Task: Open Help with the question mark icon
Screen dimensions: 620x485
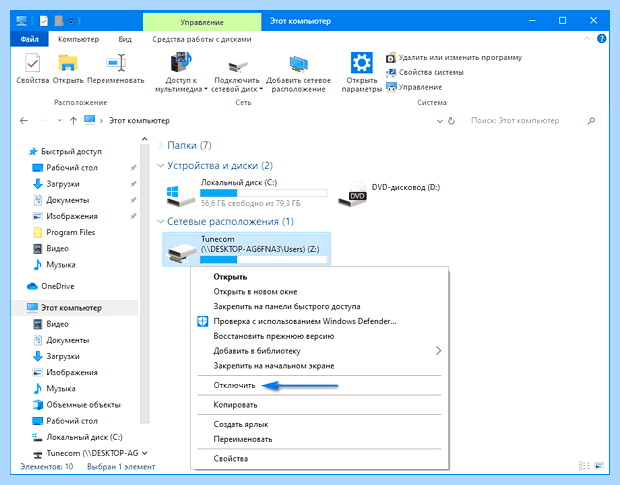Action: pos(601,39)
